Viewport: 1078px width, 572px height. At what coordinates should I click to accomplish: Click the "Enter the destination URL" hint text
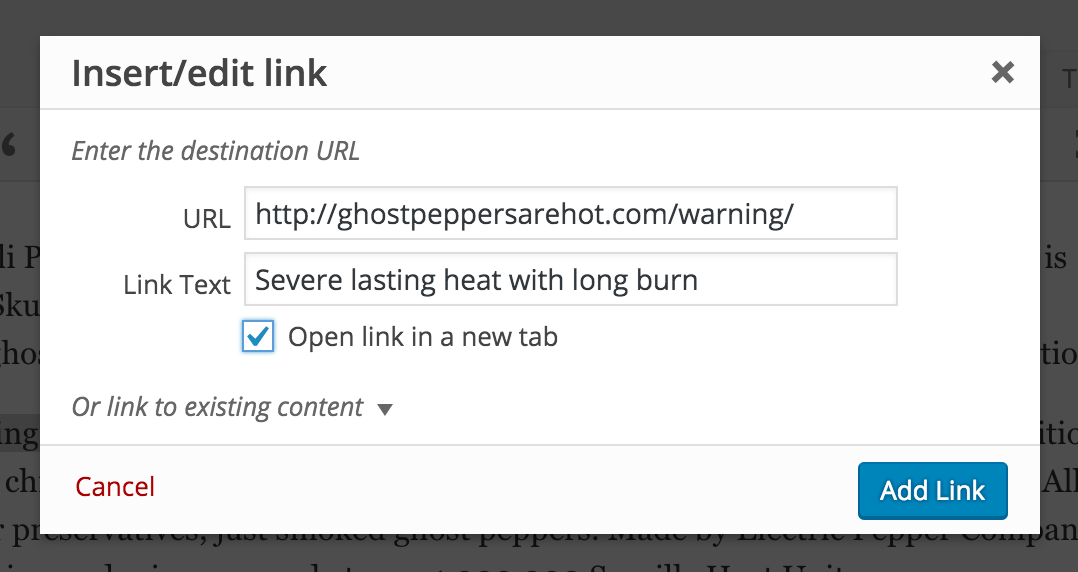(x=215, y=151)
